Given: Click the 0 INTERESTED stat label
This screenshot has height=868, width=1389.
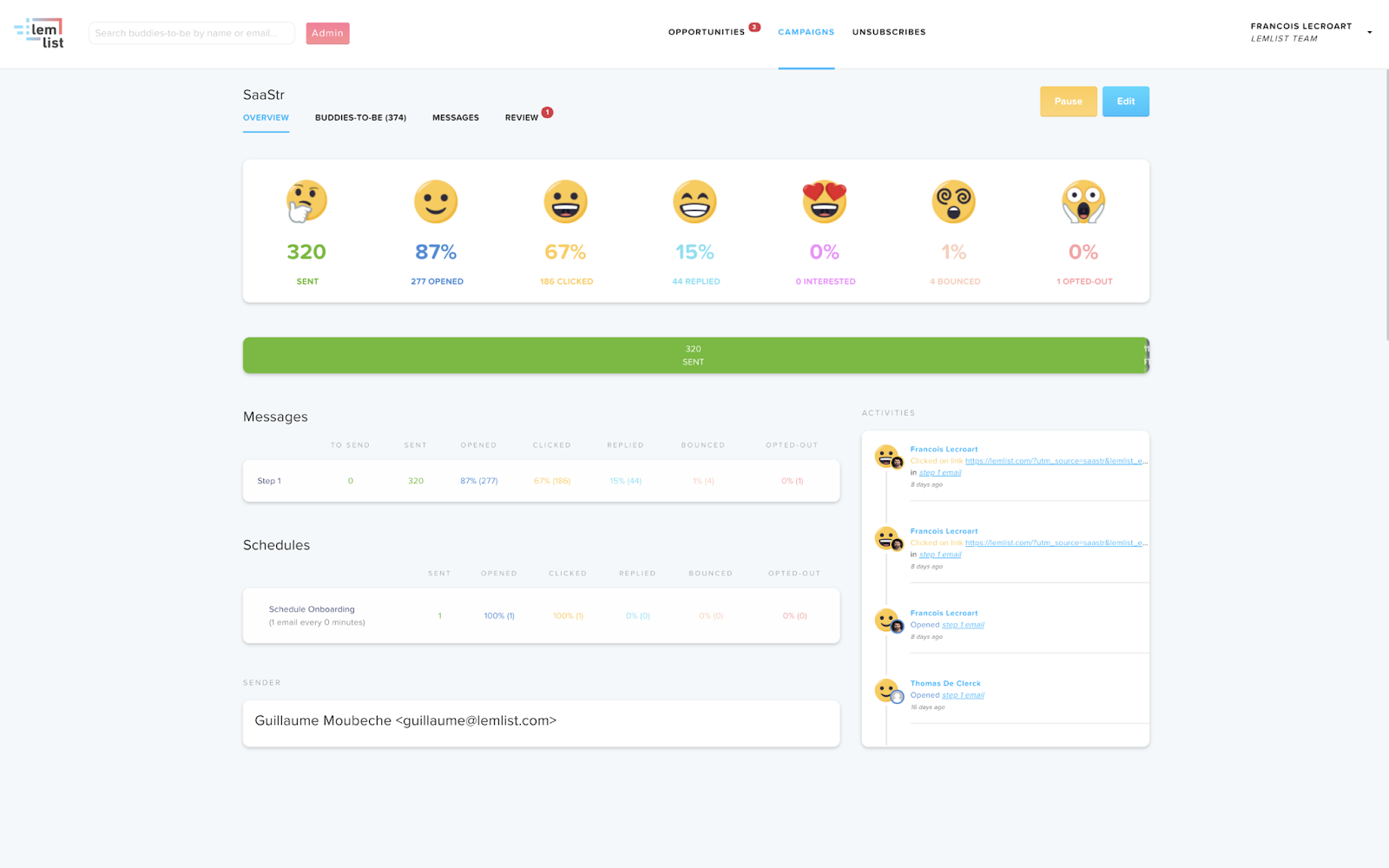Looking at the screenshot, I should [826, 281].
